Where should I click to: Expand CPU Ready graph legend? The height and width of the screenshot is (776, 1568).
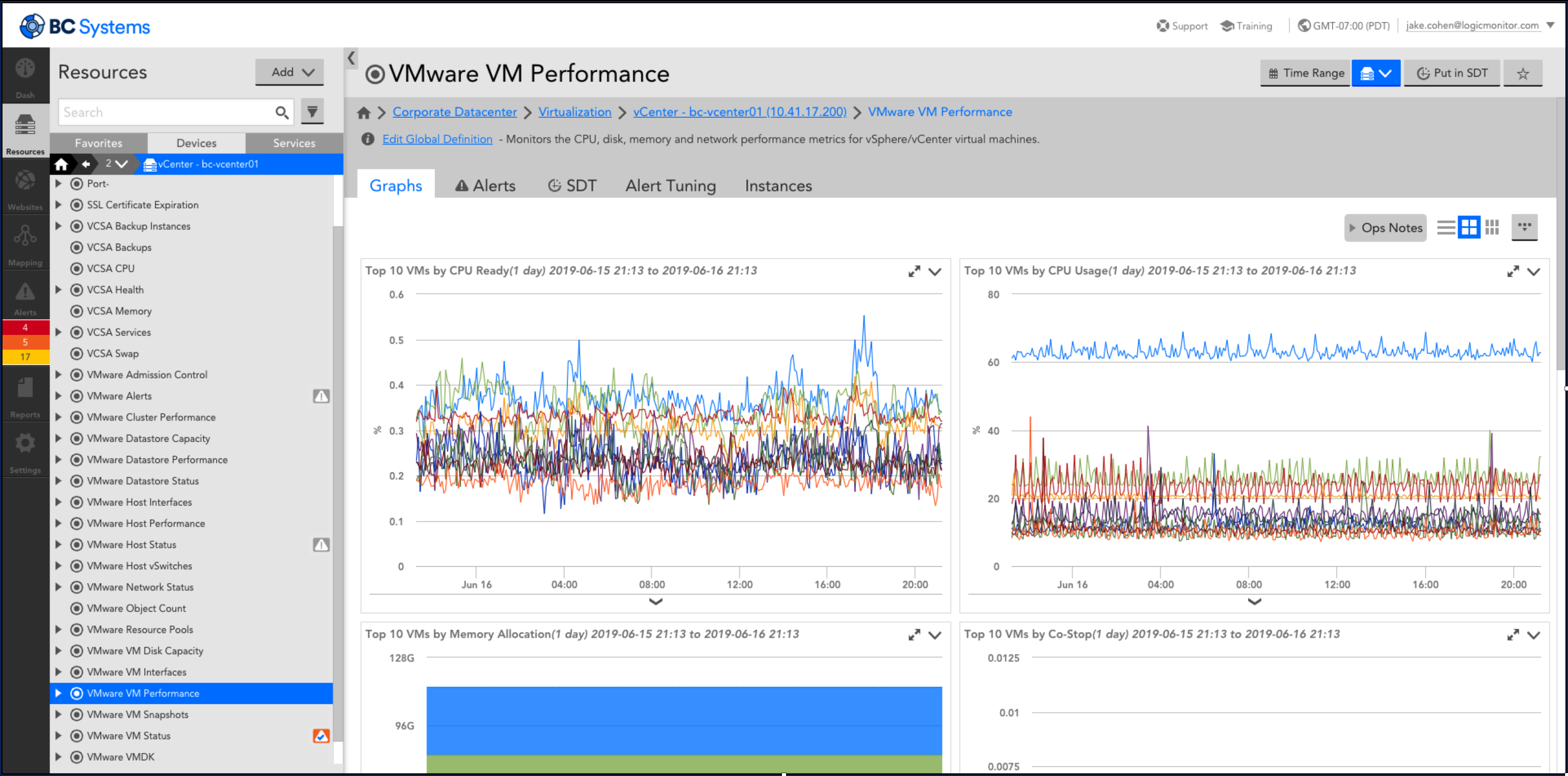[x=655, y=602]
